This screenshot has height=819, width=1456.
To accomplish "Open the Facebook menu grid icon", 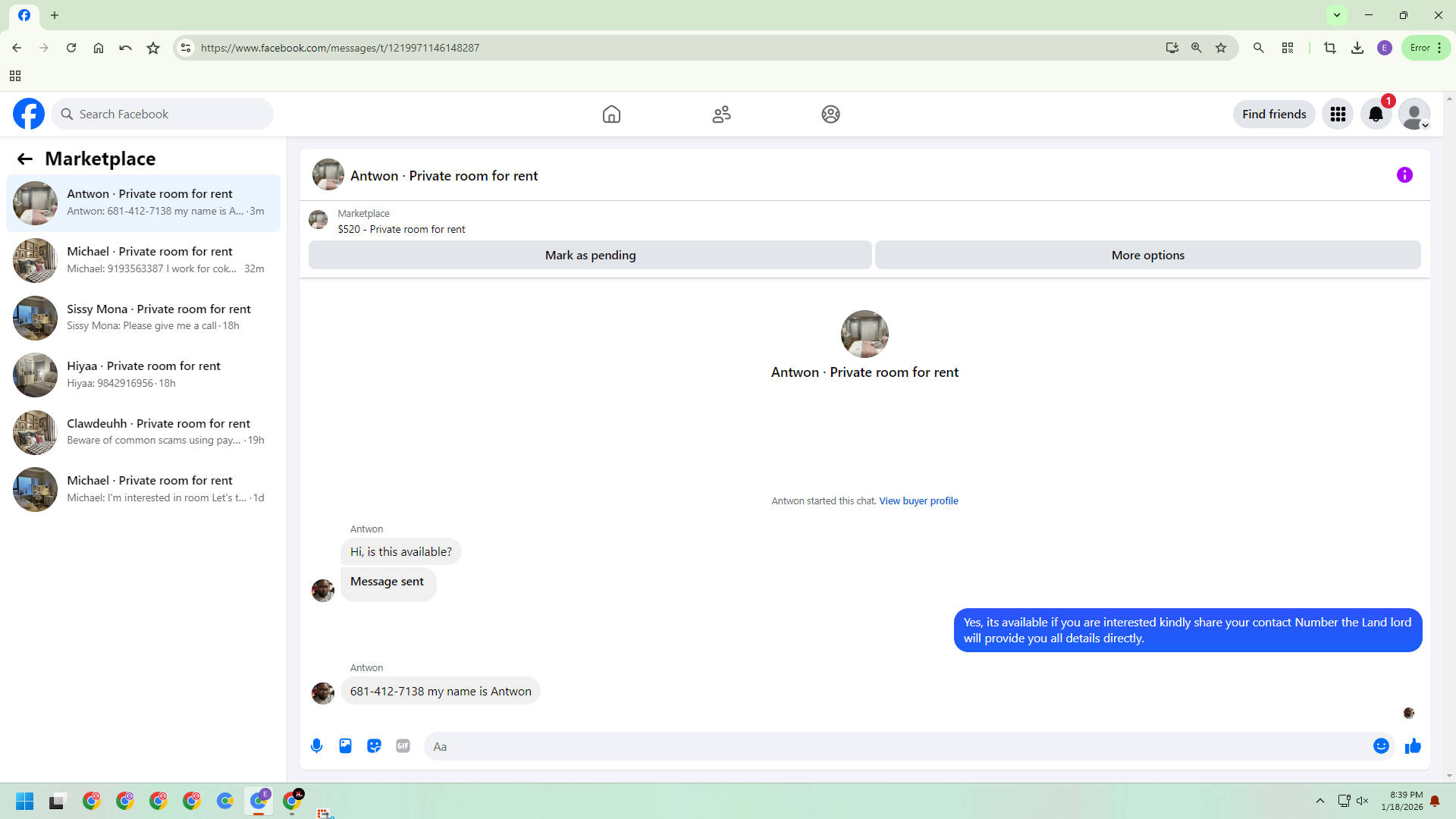I will coord(1338,115).
